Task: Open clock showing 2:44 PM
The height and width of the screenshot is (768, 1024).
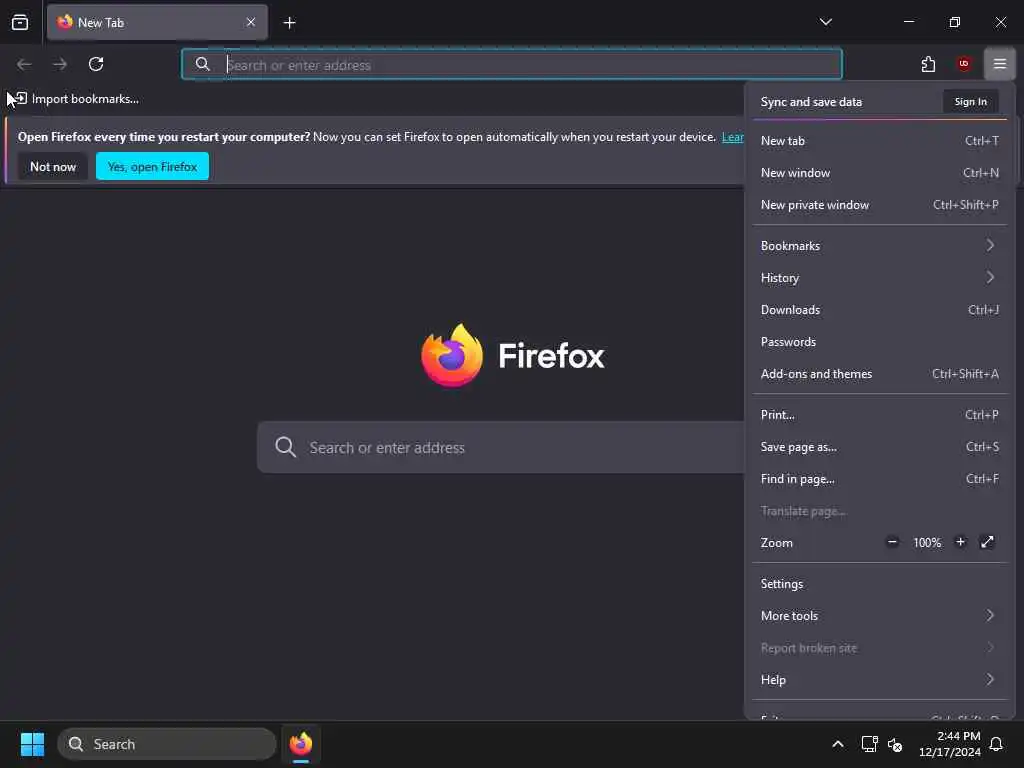Action: point(950,744)
